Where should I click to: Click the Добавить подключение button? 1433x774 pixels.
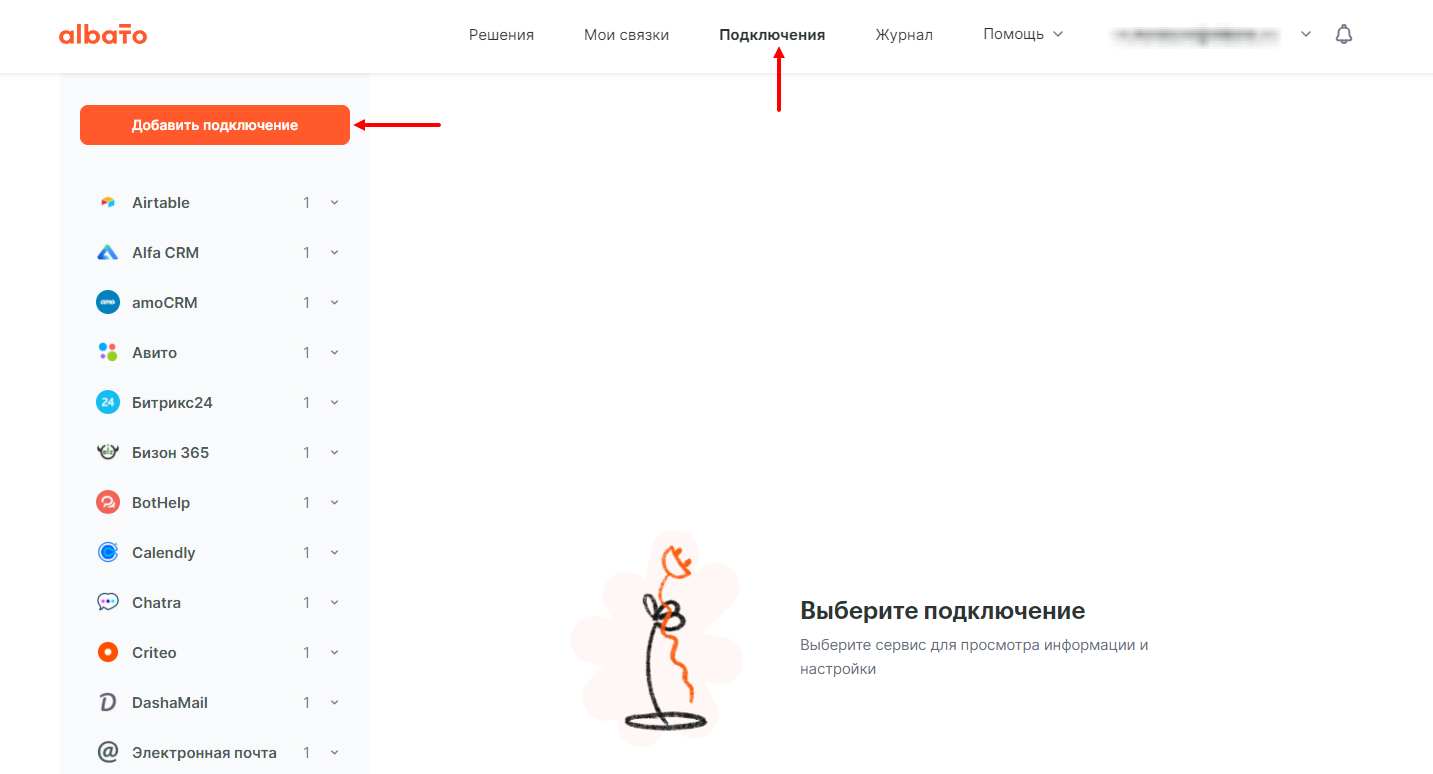click(215, 125)
